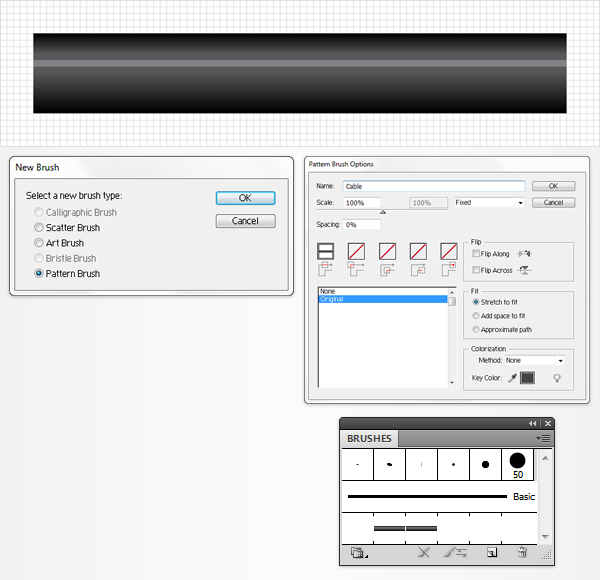
Task: Enable Flip Along checkbox
Action: pyautogui.click(x=476, y=253)
